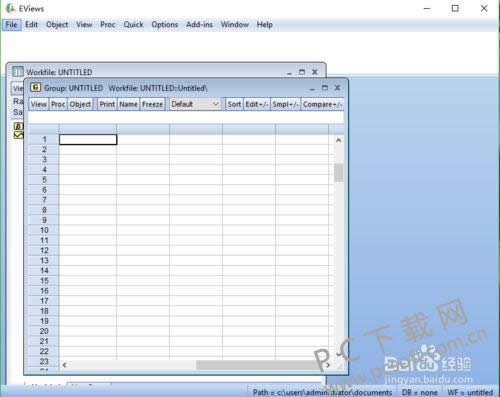Click the scroll right arrow in the spreadsheet
This screenshot has height=397, width=500.
328,365
